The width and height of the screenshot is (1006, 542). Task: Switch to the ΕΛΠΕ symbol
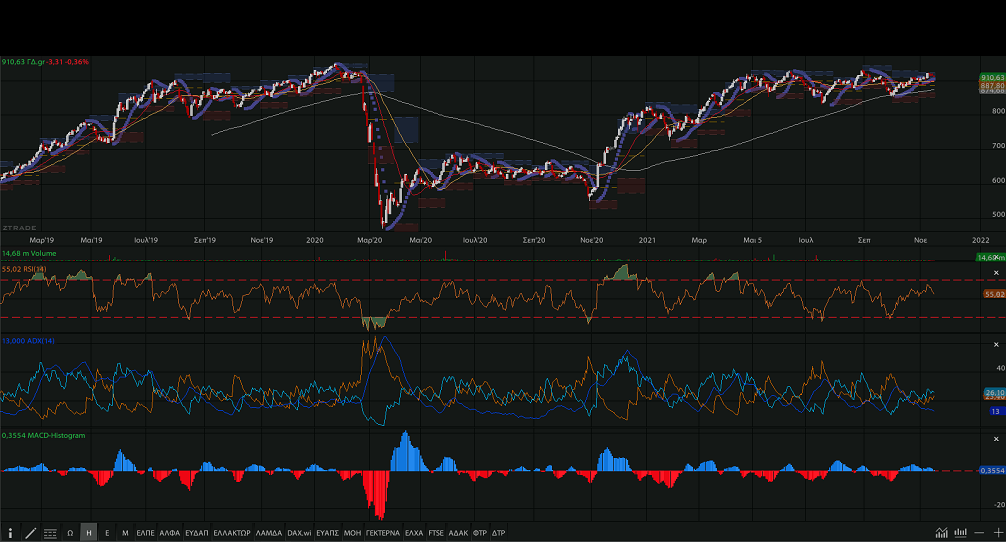146,533
